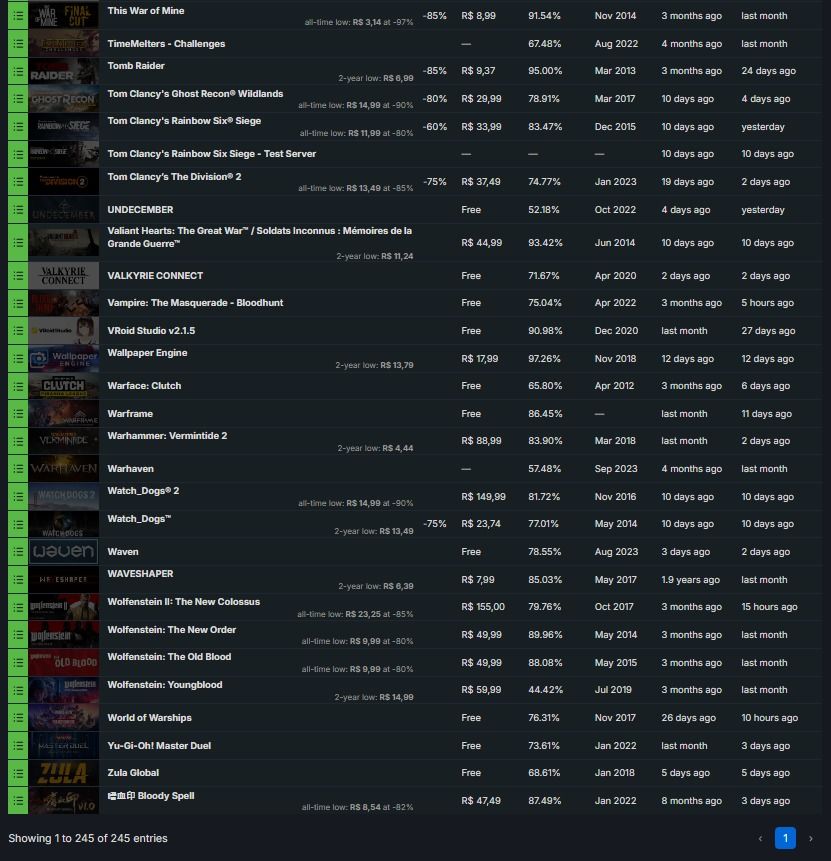Click the list icon for The Division 2

coord(18,182)
